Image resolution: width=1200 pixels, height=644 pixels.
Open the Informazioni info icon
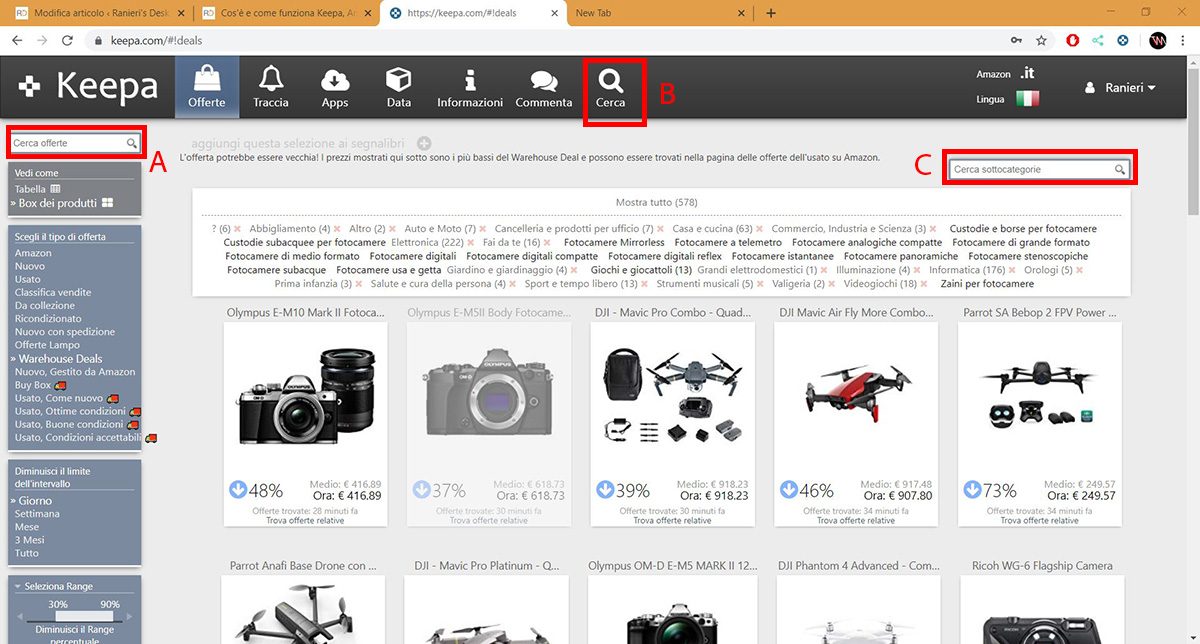coord(470,79)
